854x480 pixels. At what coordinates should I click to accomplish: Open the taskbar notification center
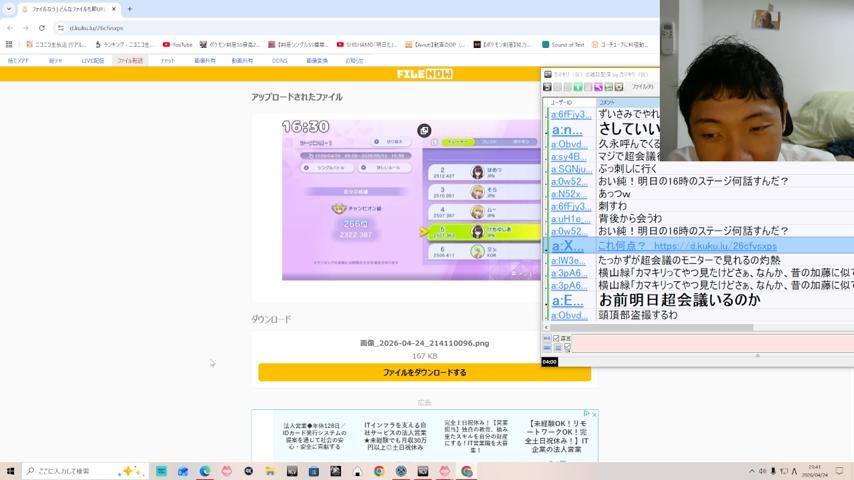point(840,471)
